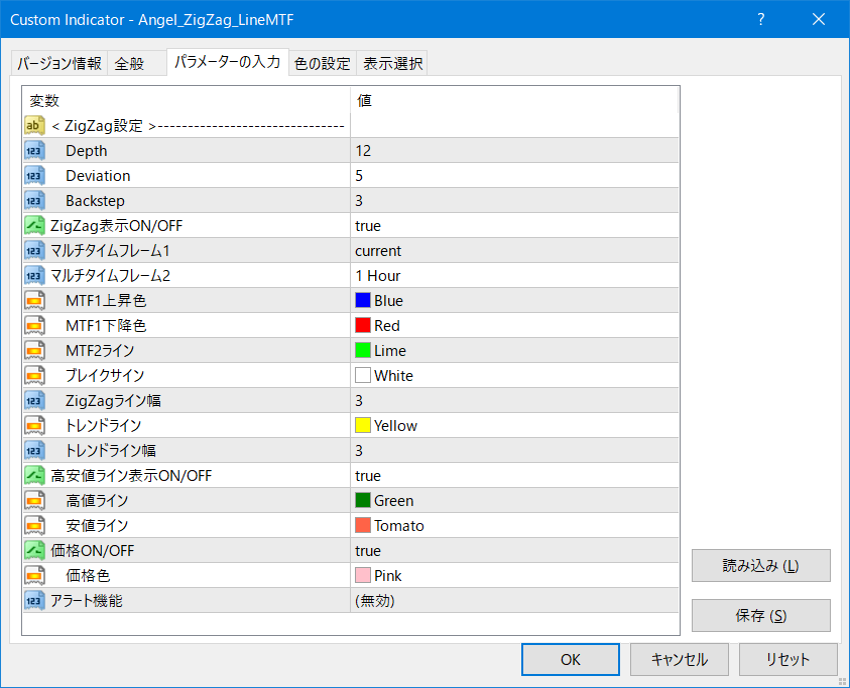The image size is (850, 688).
Task: Click the color icon beside 安値ライン
Action: pyautogui.click(x=34, y=525)
